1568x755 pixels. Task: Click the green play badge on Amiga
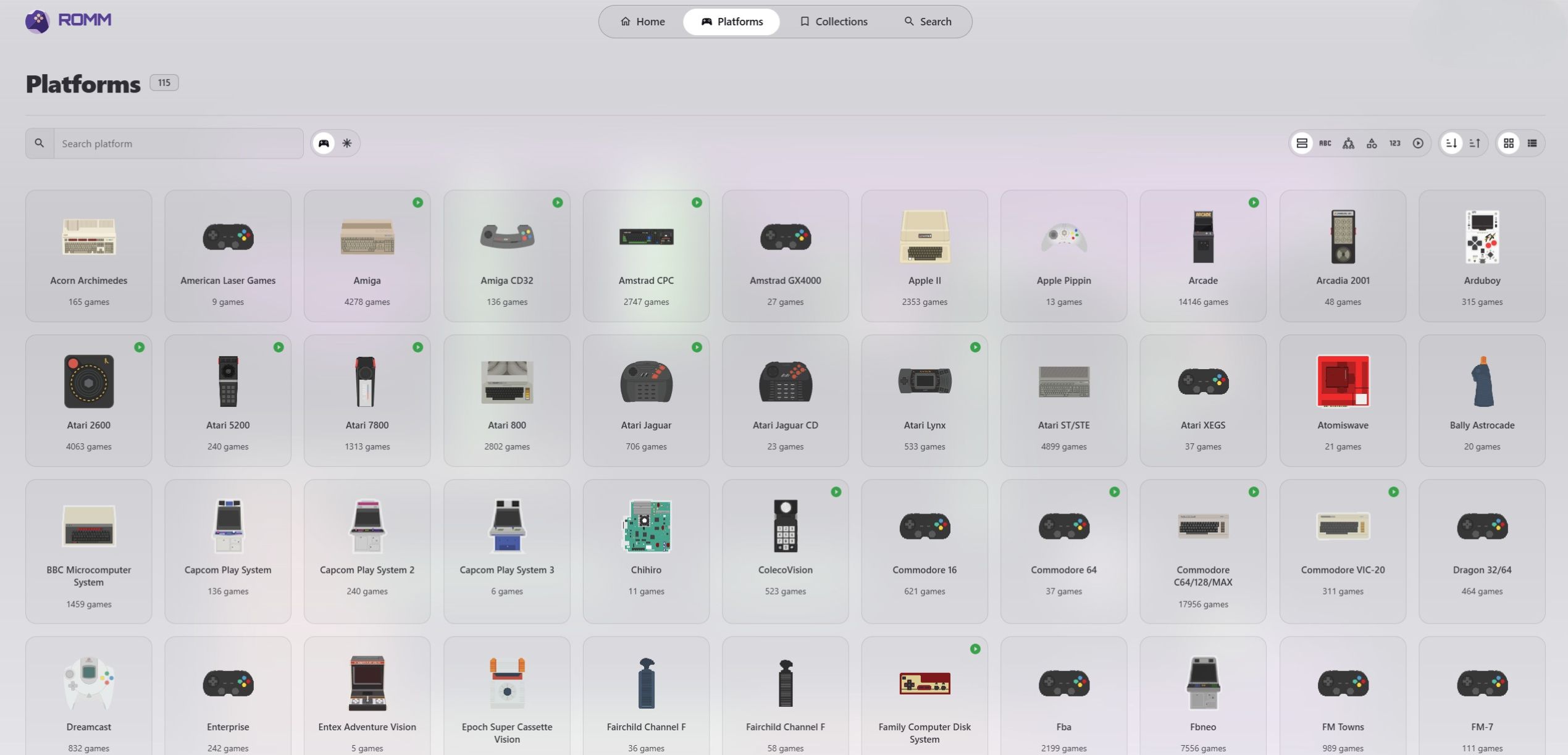pos(418,202)
